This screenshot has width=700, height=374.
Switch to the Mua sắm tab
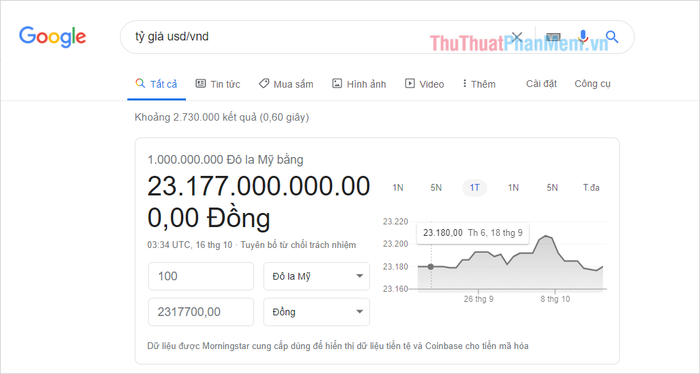pos(286,84)
